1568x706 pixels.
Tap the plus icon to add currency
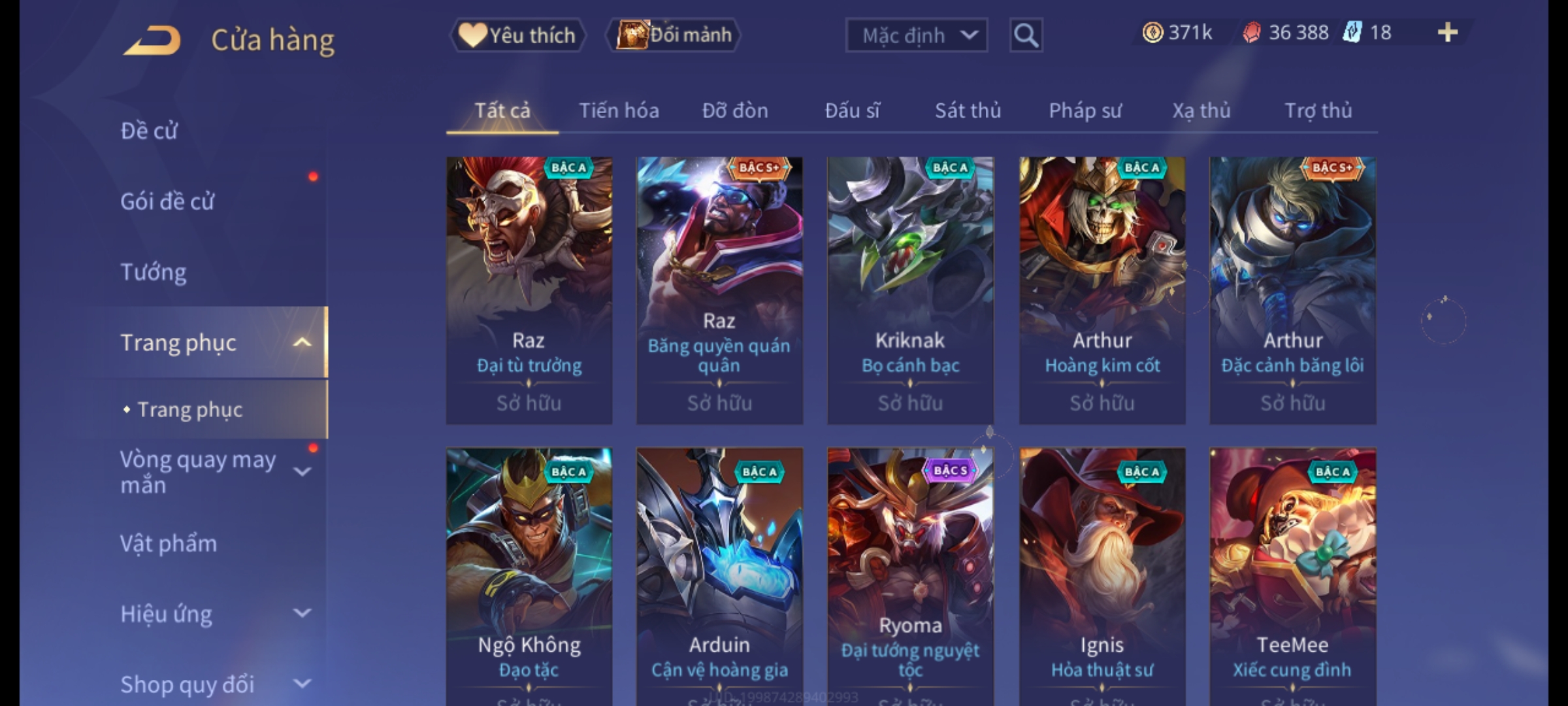pos(1448,33)
